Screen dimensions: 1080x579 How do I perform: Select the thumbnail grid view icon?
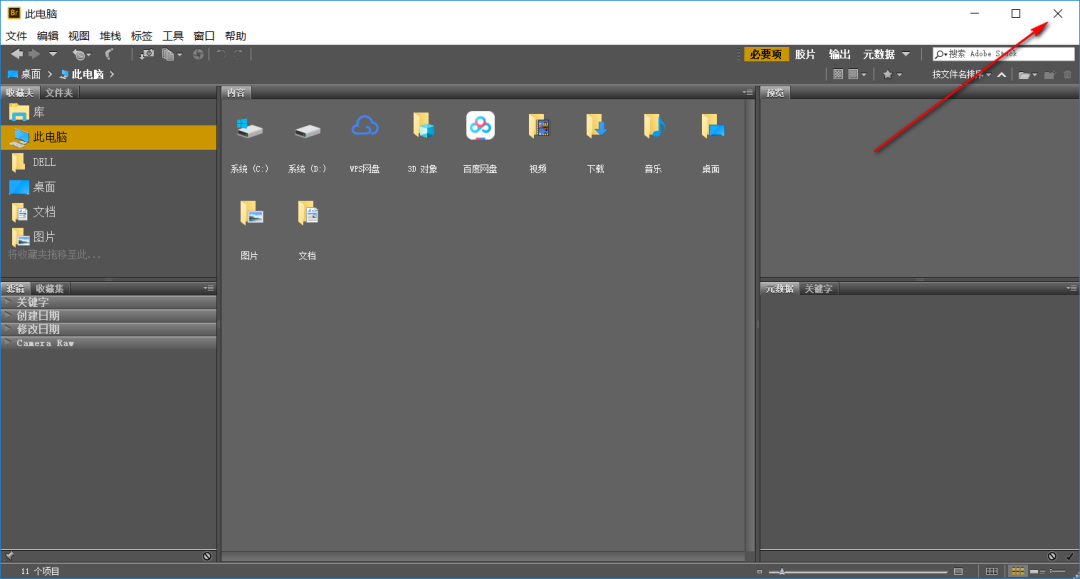pos(1018,571)
